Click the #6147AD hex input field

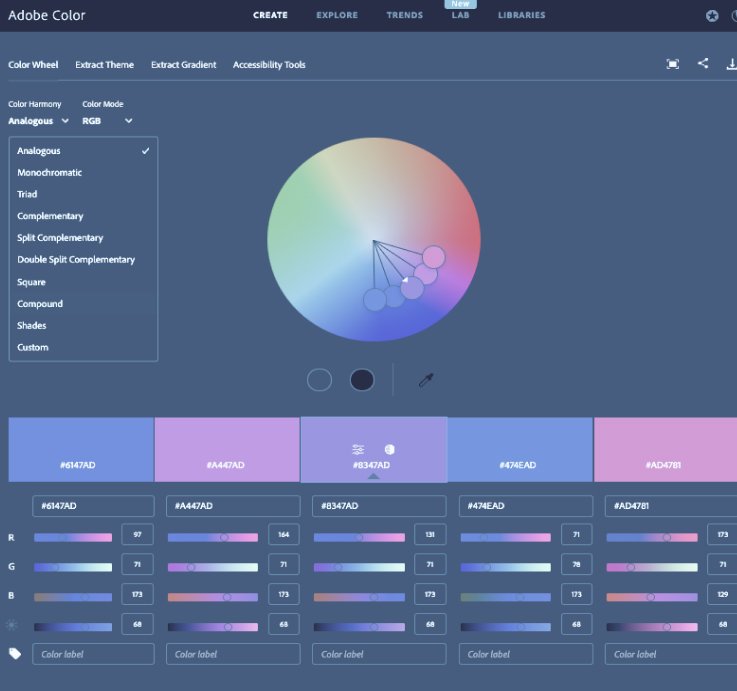click(93, 506)
